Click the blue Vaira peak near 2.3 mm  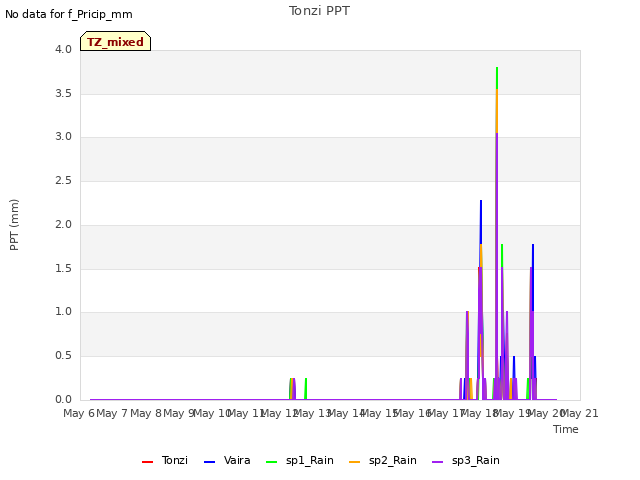point(481,201)
